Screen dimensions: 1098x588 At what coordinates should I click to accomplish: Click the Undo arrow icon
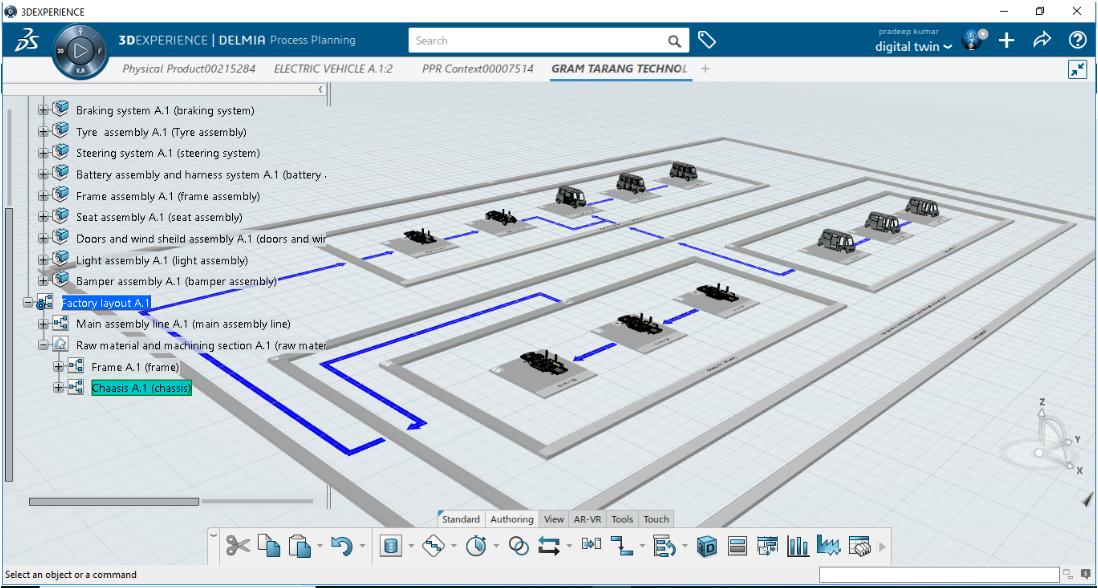(342, 545)
